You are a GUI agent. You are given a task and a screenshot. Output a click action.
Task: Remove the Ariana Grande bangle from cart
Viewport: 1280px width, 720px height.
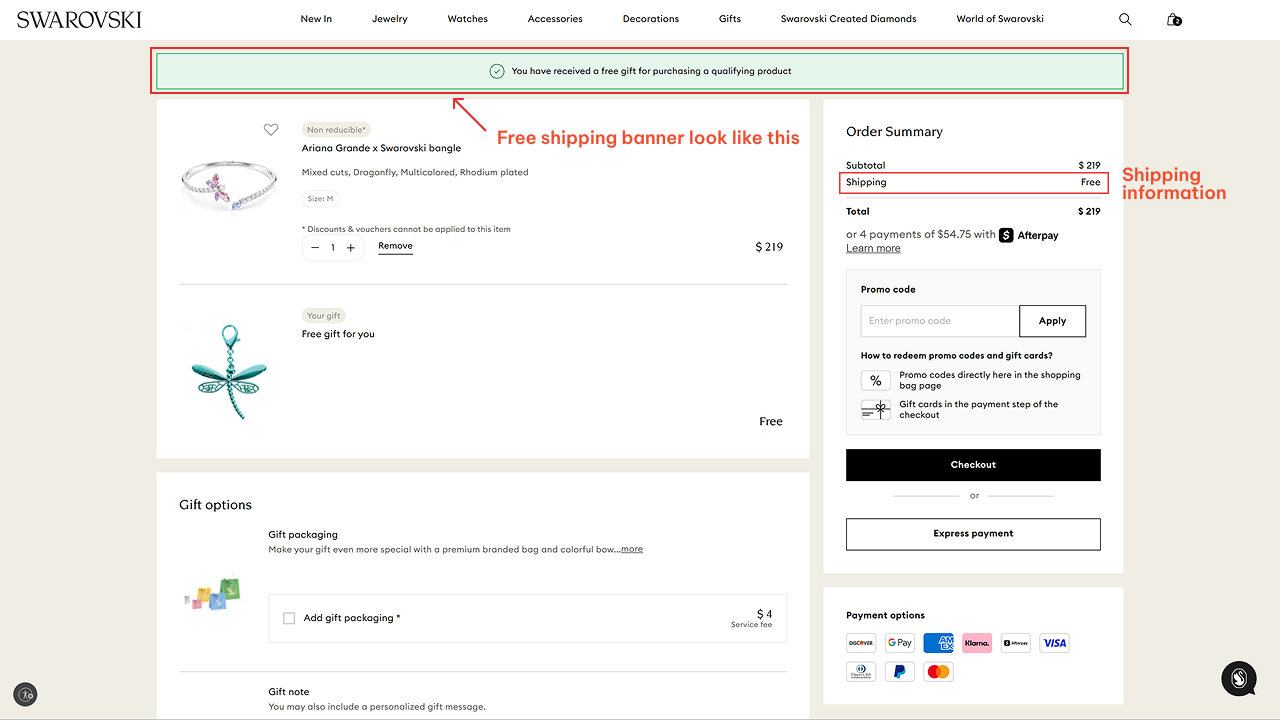tap(395, 245)
